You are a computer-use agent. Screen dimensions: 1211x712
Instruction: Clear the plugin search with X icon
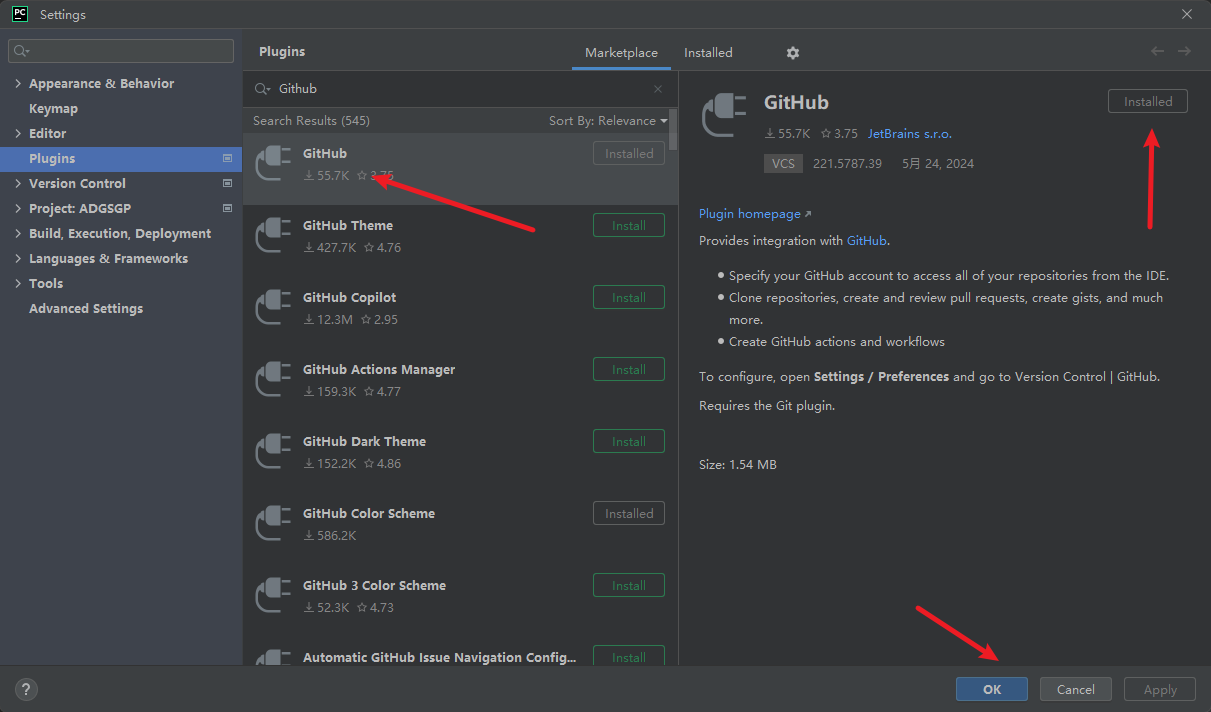click(658, 89)
